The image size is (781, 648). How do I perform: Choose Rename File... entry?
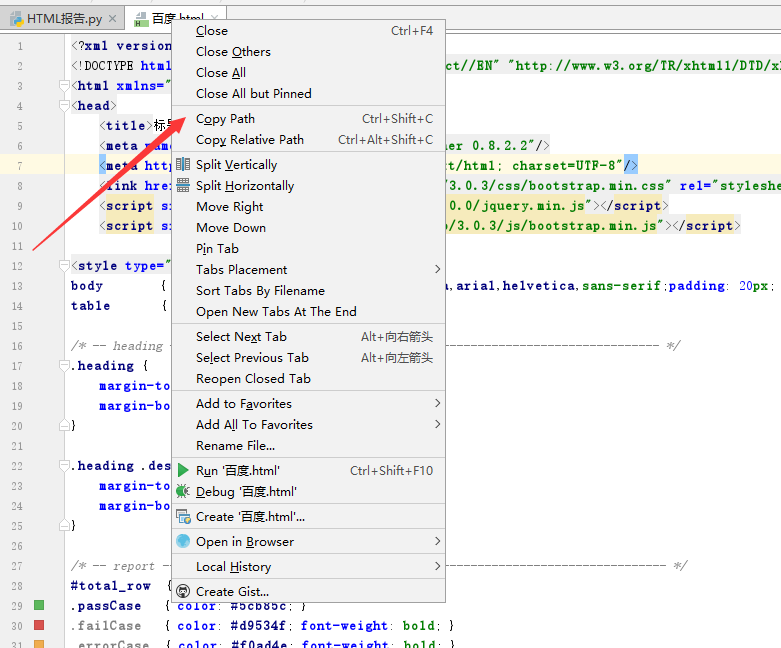point(308,445)
